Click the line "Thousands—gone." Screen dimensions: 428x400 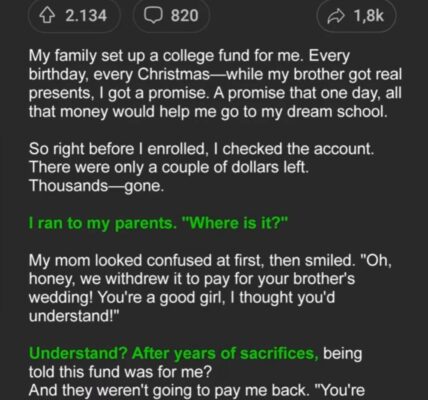[x=96, y=186]
